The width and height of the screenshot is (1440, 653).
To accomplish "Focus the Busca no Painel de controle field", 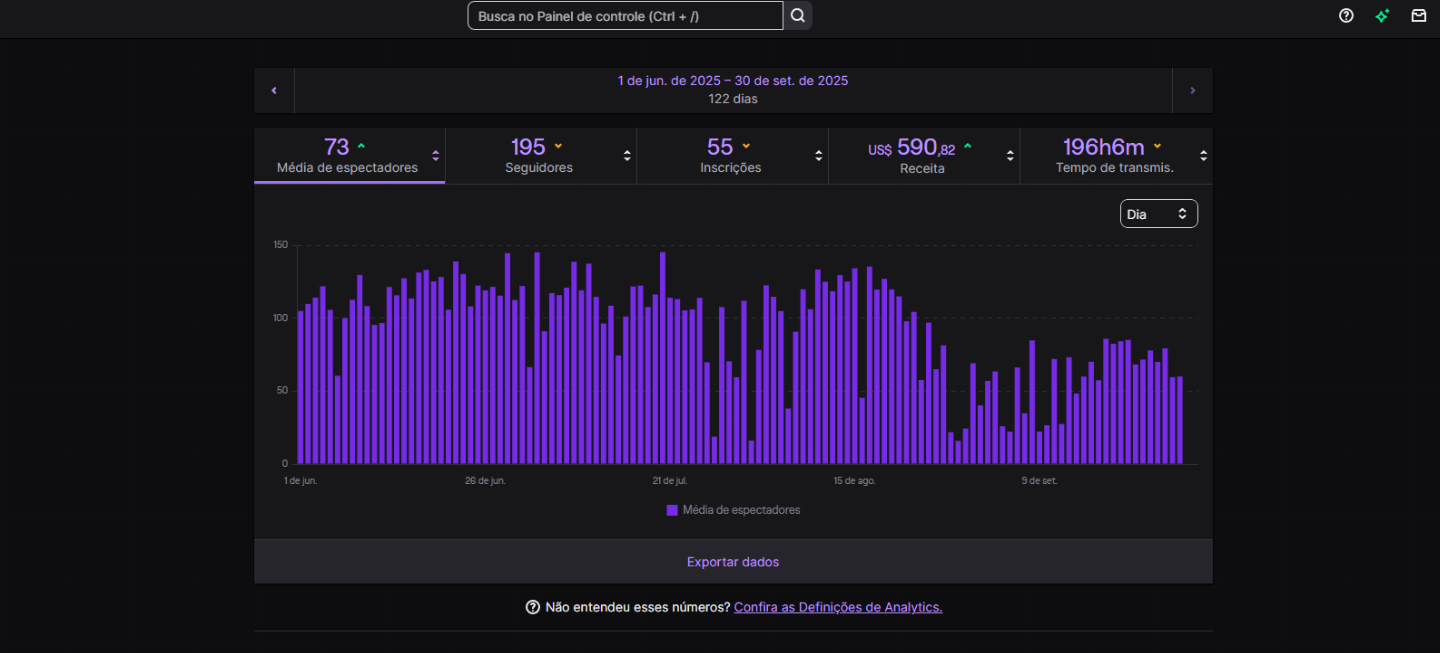I will (625, 15).
